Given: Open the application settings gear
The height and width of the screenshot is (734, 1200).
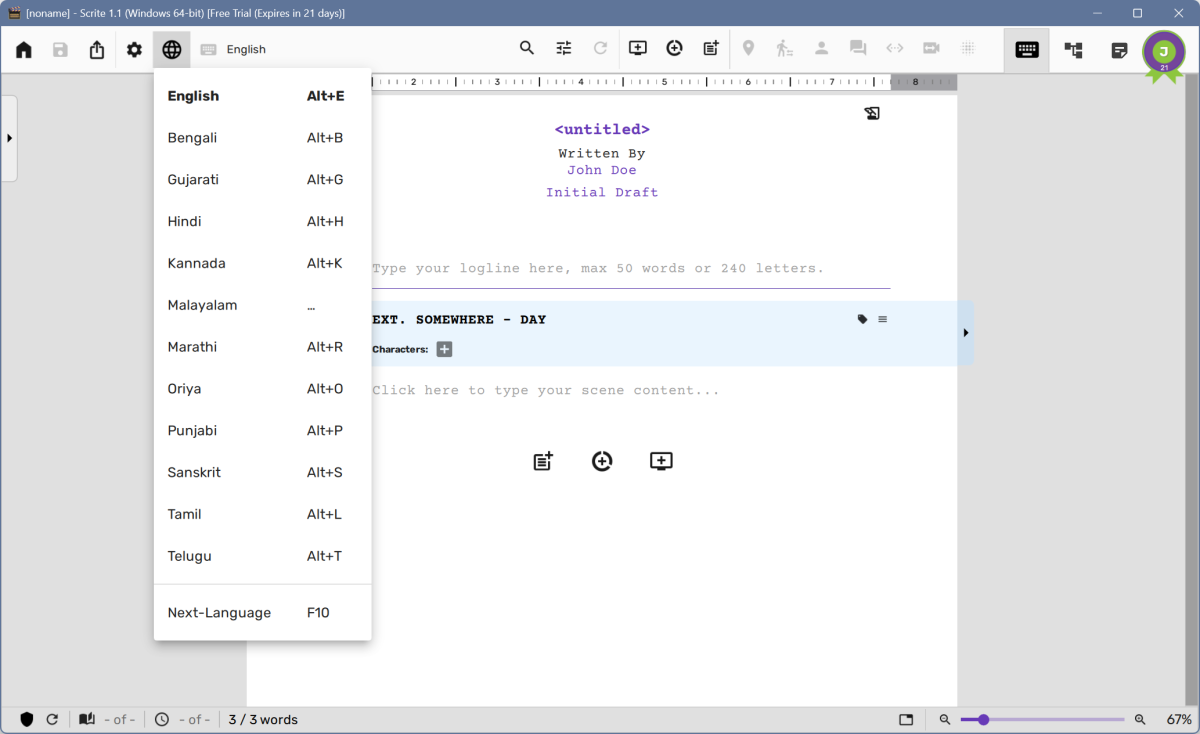Looking at the screenshot, I should coord(134,48).
